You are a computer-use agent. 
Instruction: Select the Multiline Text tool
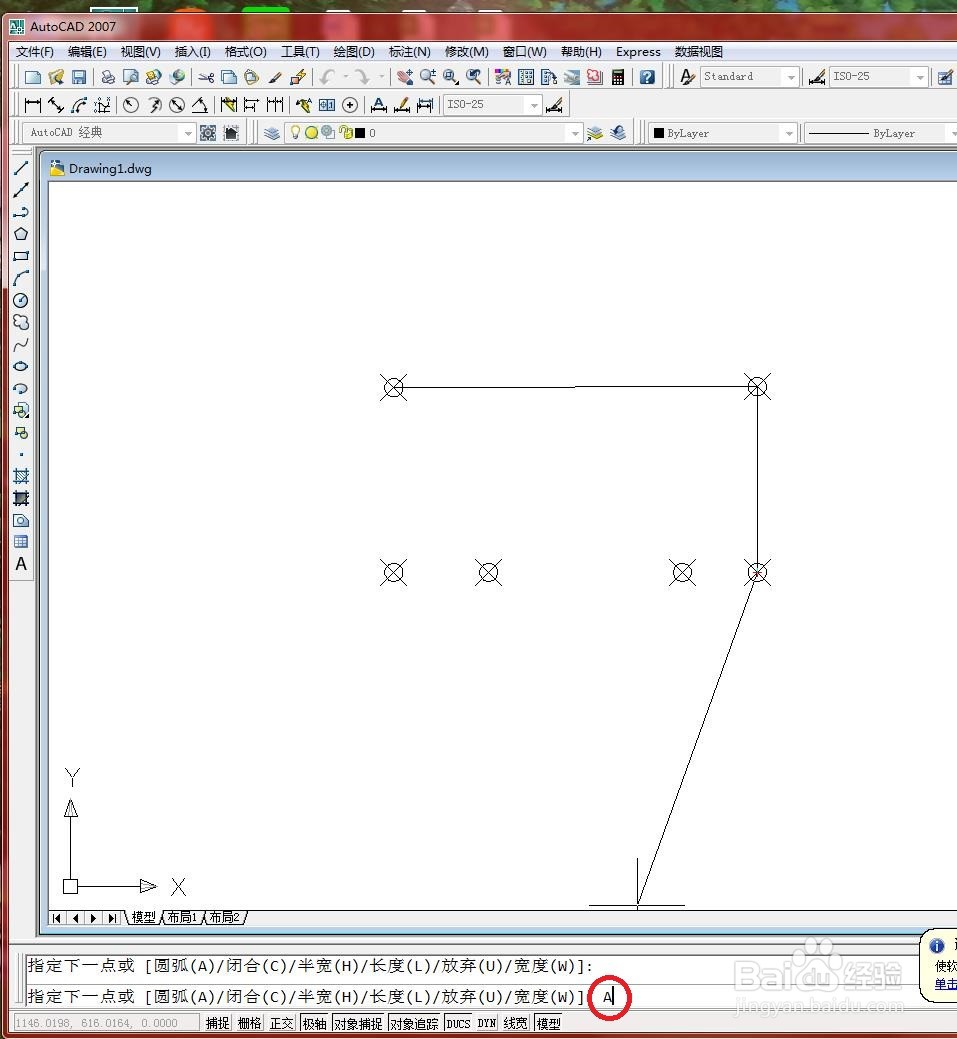pos(21,564)
